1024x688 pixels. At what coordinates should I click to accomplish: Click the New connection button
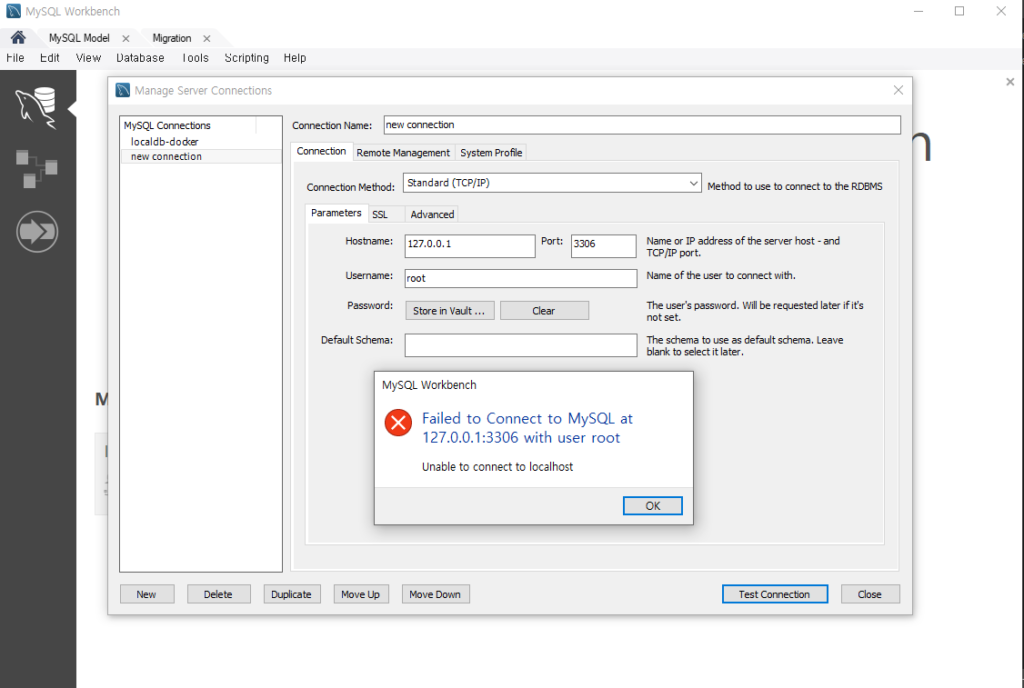click(x=147, y=594)
